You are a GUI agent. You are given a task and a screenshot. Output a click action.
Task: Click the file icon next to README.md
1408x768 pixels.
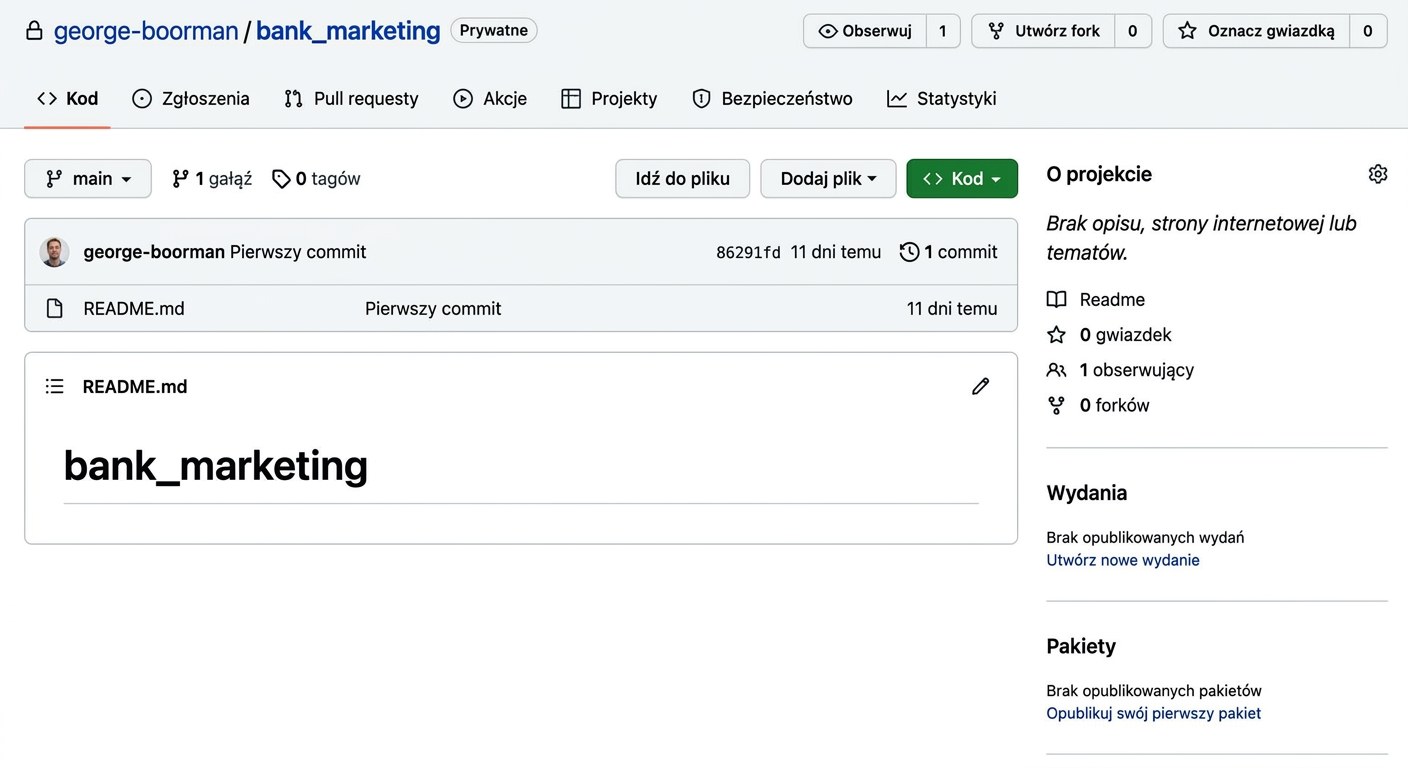click(55, 309)
